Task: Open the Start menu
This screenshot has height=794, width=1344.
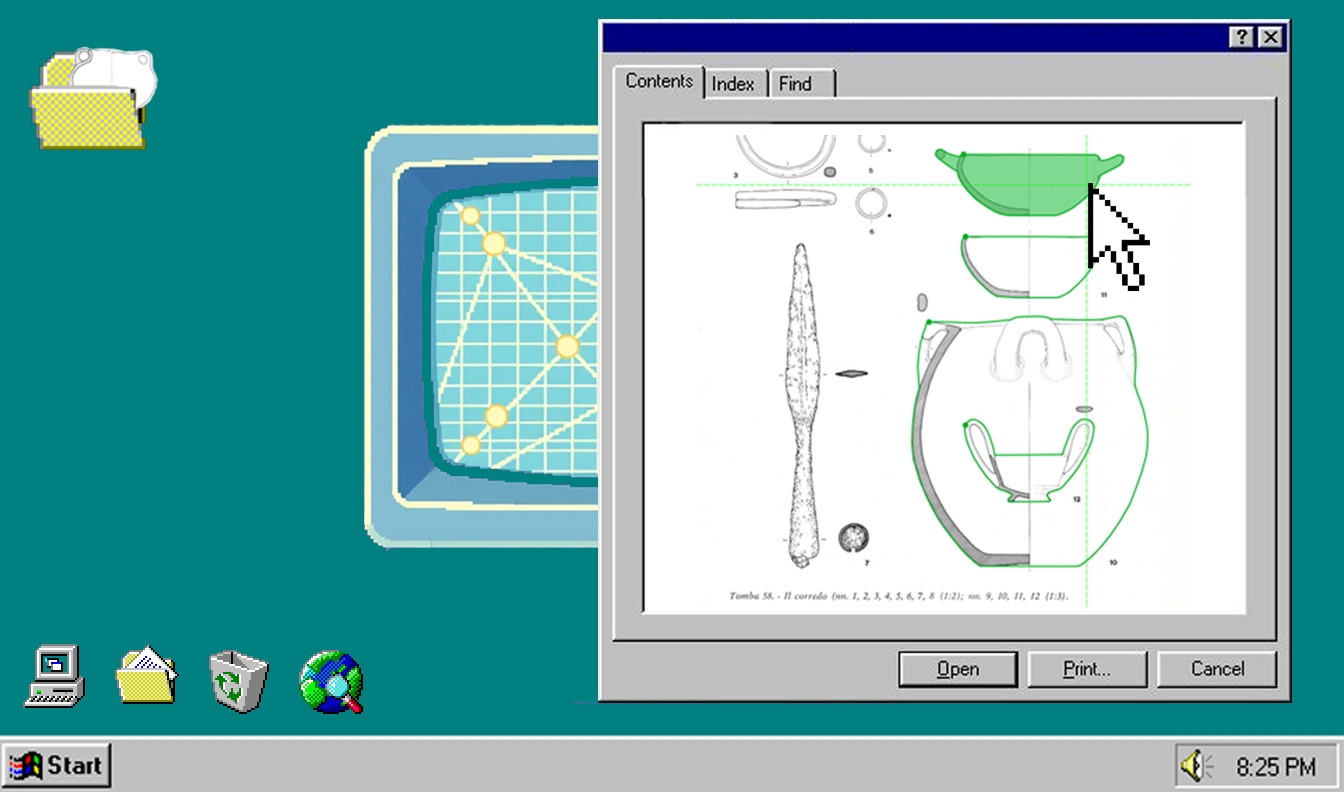Action: (57, 766)
